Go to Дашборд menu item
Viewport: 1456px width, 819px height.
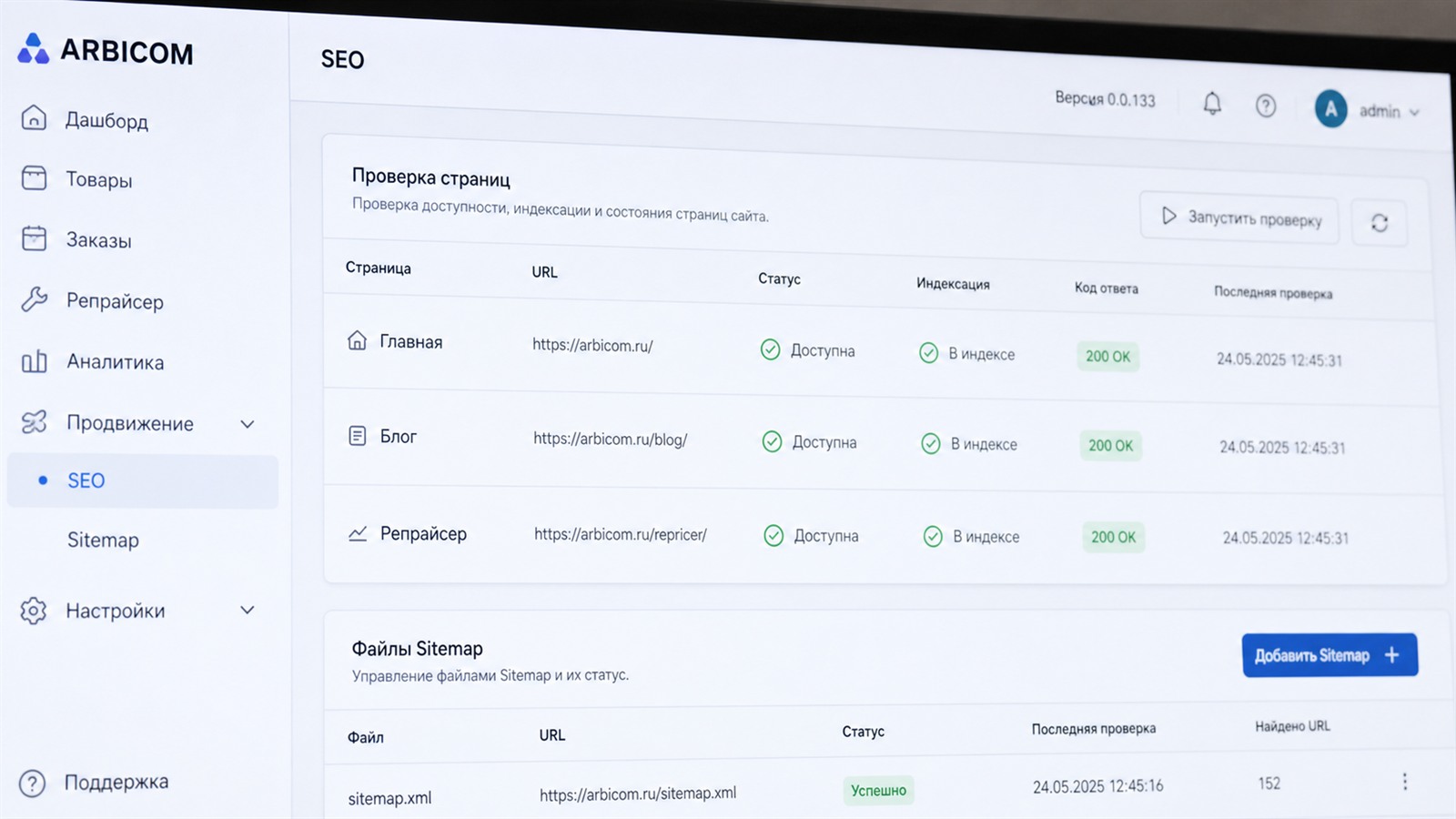106,120
